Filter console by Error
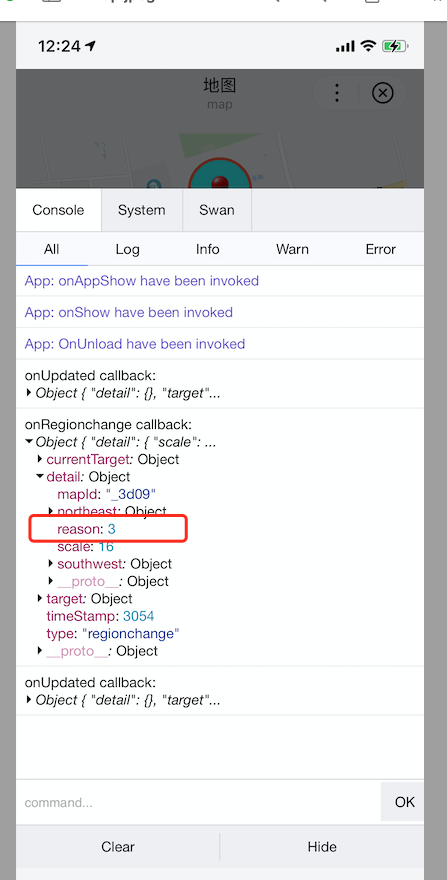This screenshot has height=880, width=447. [x=380, y=249]
